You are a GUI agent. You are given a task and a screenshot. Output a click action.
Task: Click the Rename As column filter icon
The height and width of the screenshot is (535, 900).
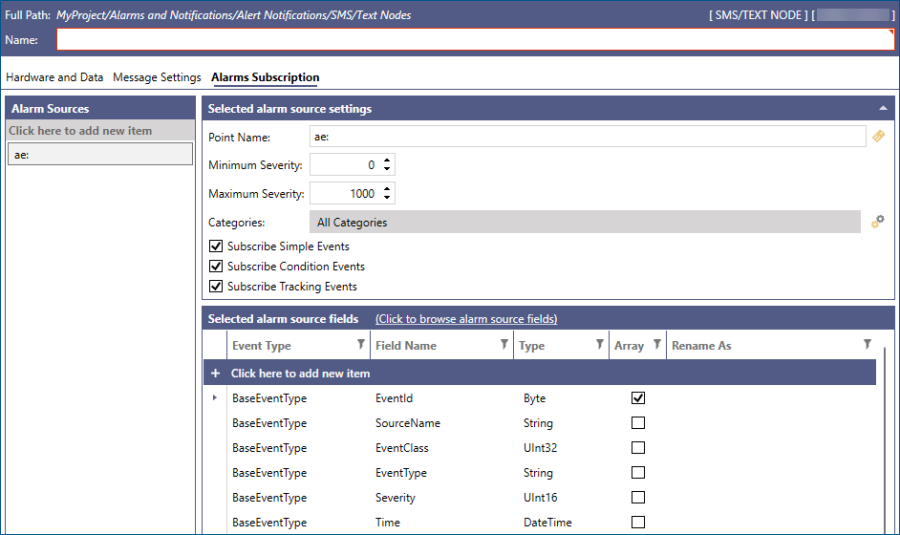pyautogui.click(x=867, y=345)
